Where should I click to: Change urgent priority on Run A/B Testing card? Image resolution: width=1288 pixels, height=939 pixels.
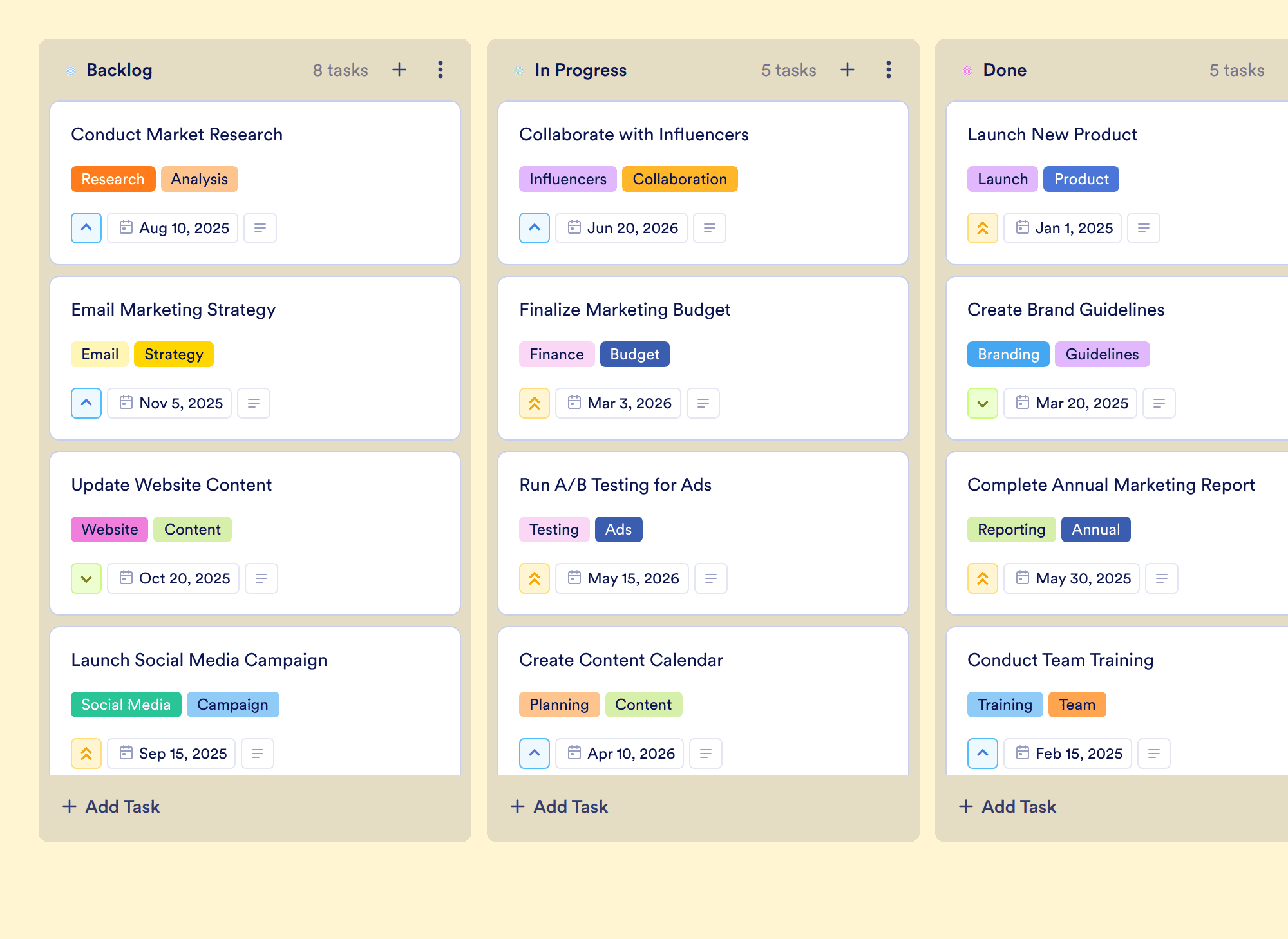click(x=535, y=578)
